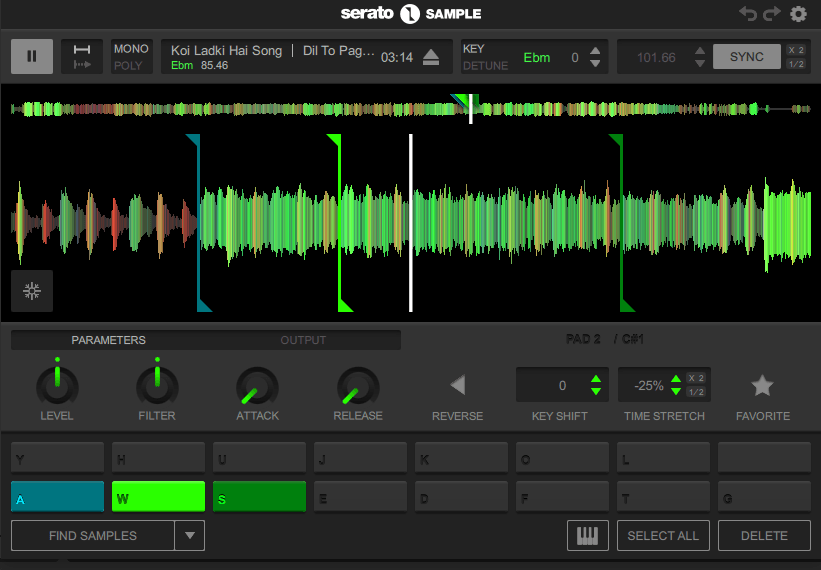Click the KEY SHIFT value field
The image size is (821, 570).
click(562, 385)
